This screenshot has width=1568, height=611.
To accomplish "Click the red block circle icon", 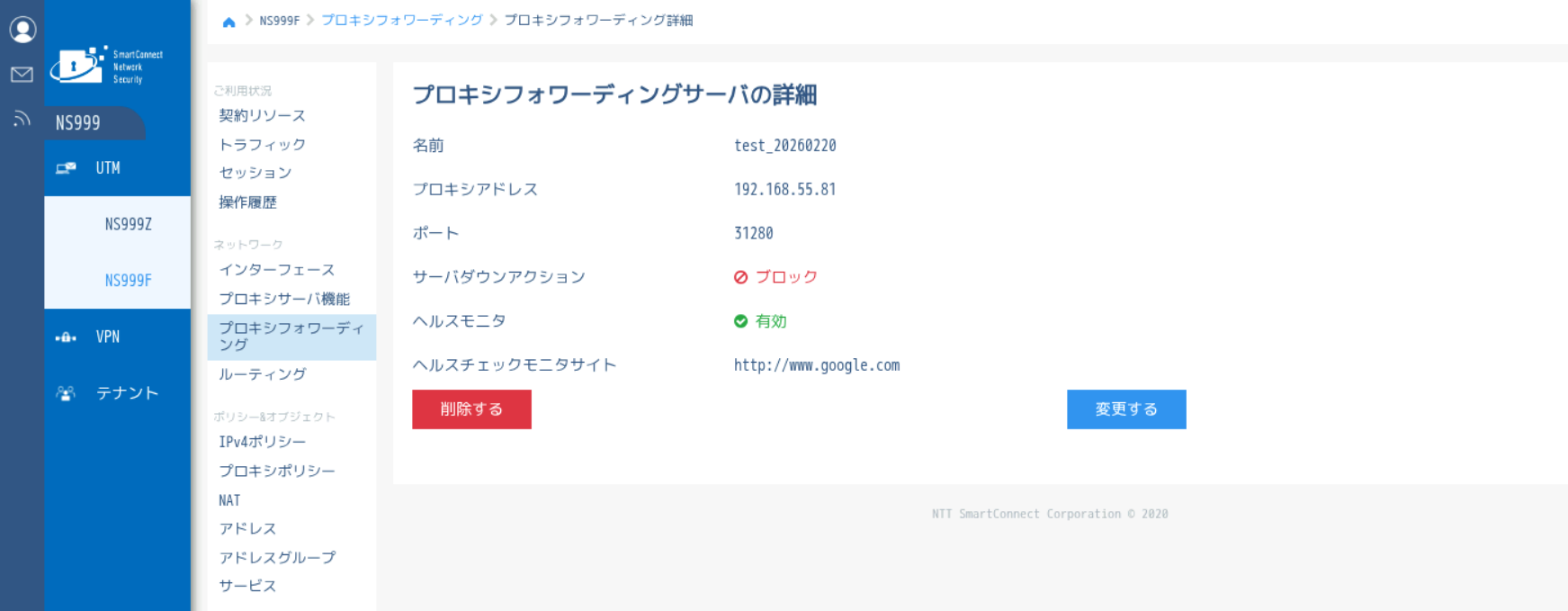I will pos(741,277).
